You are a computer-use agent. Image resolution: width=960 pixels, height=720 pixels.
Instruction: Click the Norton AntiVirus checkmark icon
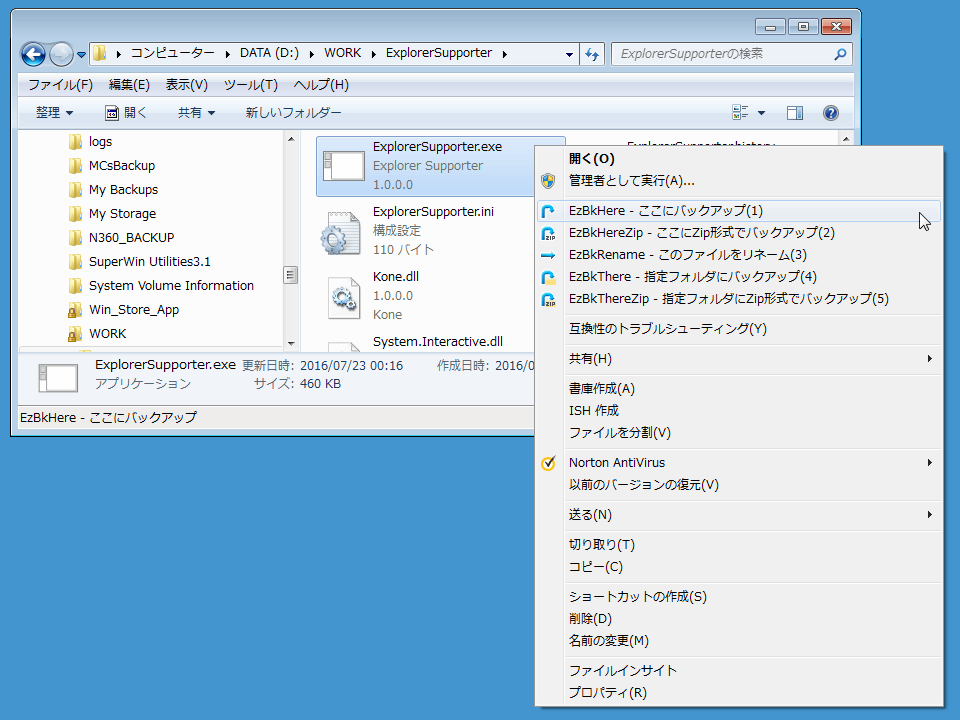[x=548, y=463]
